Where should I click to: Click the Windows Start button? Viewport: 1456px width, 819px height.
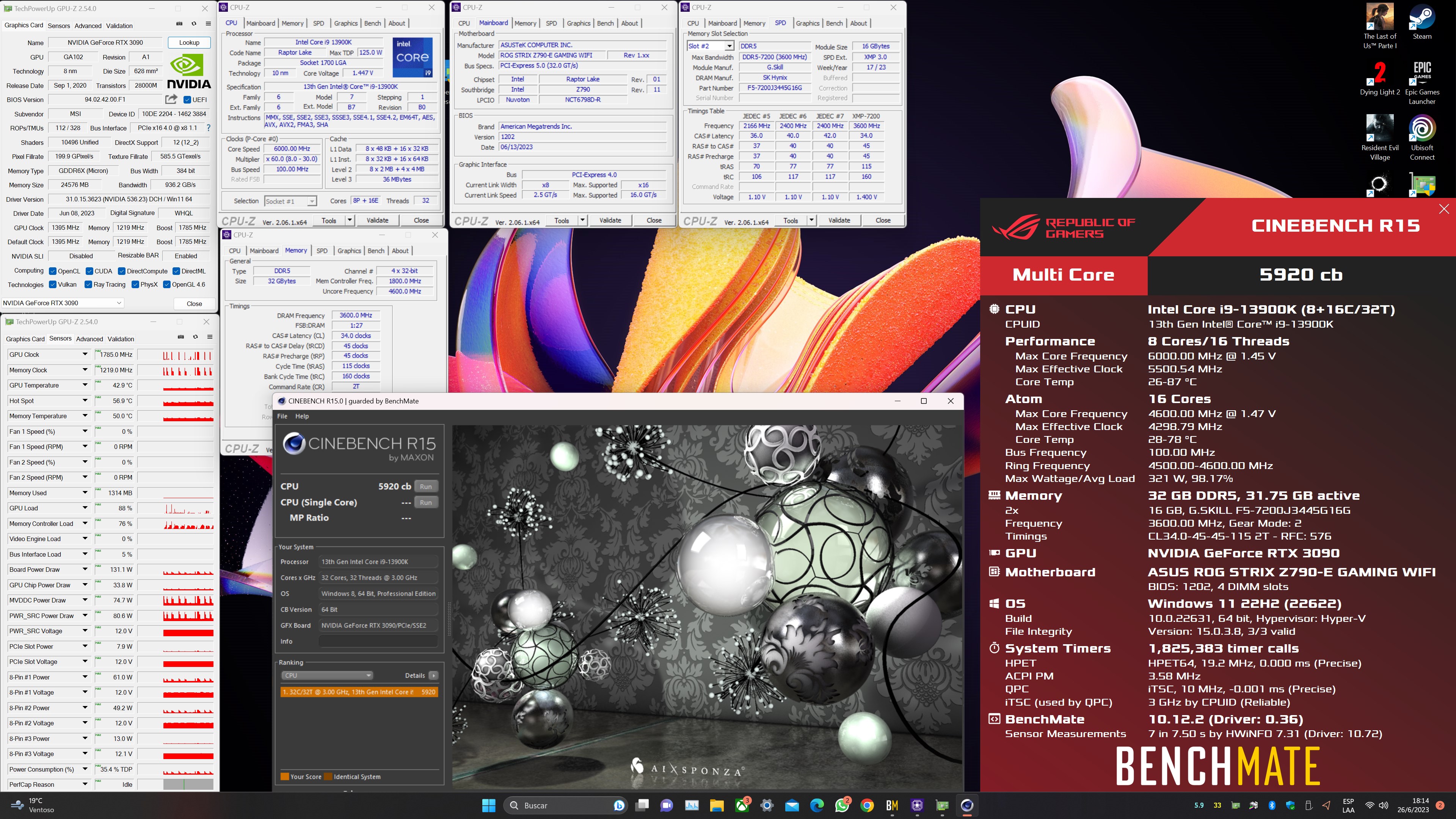click(489, 805)
